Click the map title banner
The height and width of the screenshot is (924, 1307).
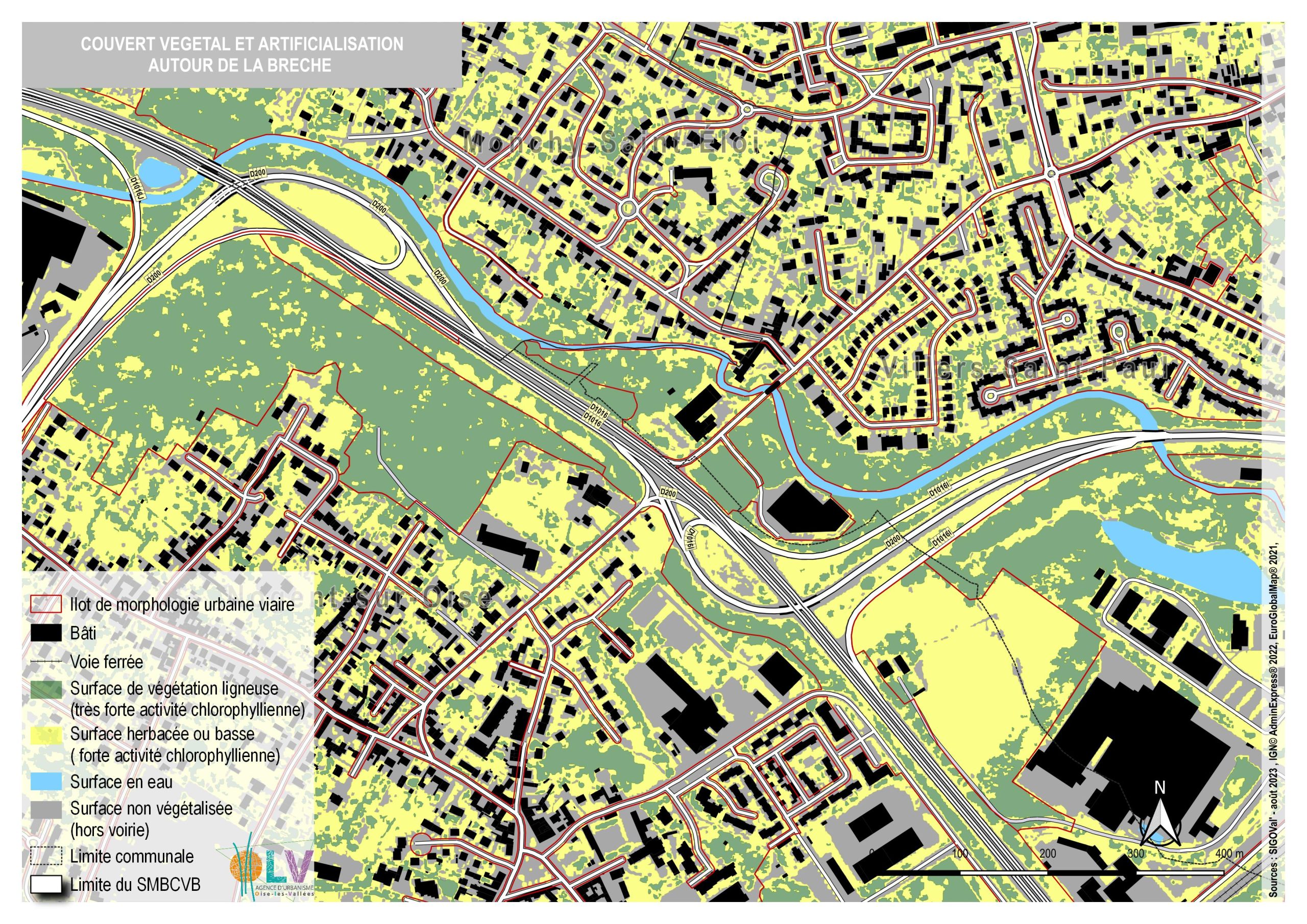[x=241, y=55]
